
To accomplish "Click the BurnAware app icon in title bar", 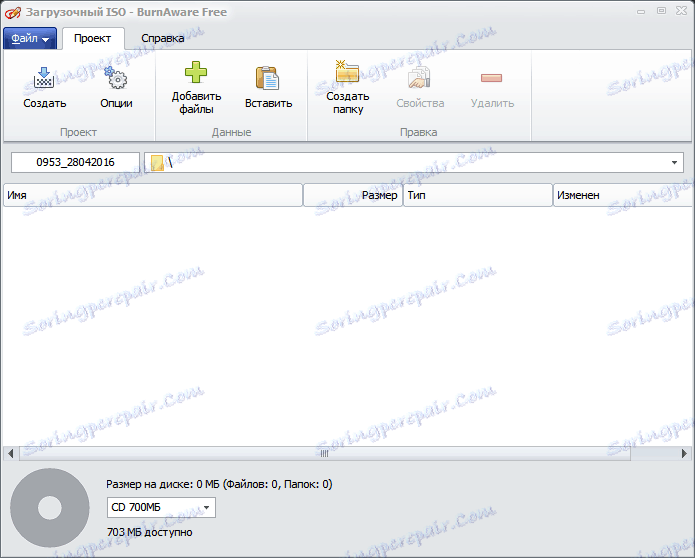I will [x=12, y=12].
